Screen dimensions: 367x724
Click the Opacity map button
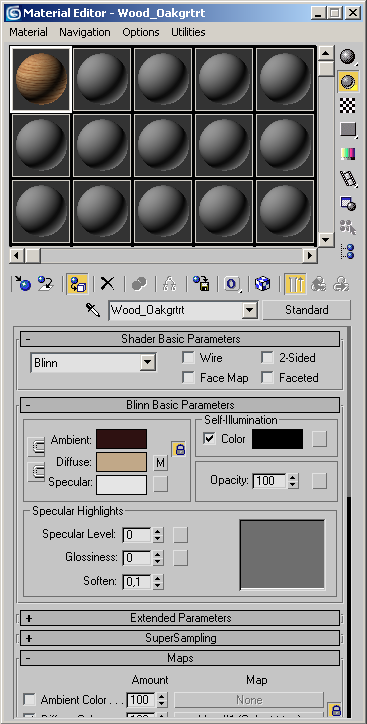(319, 481)
